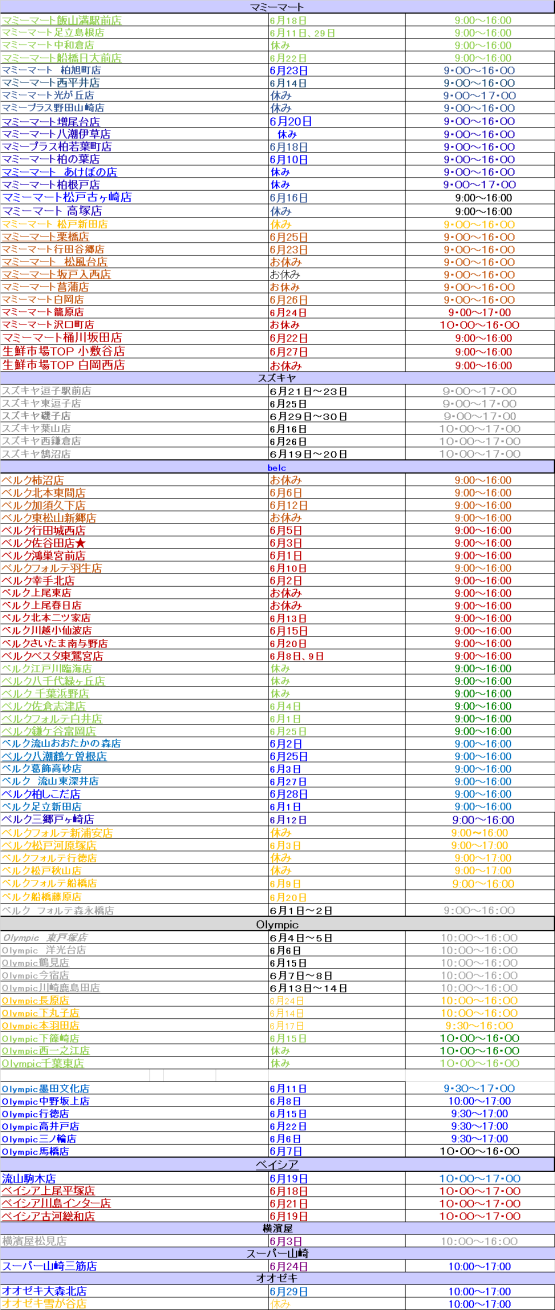Open the ベルク幸手北店 link
555x1310 pixels.
click(x=38, y=580)
